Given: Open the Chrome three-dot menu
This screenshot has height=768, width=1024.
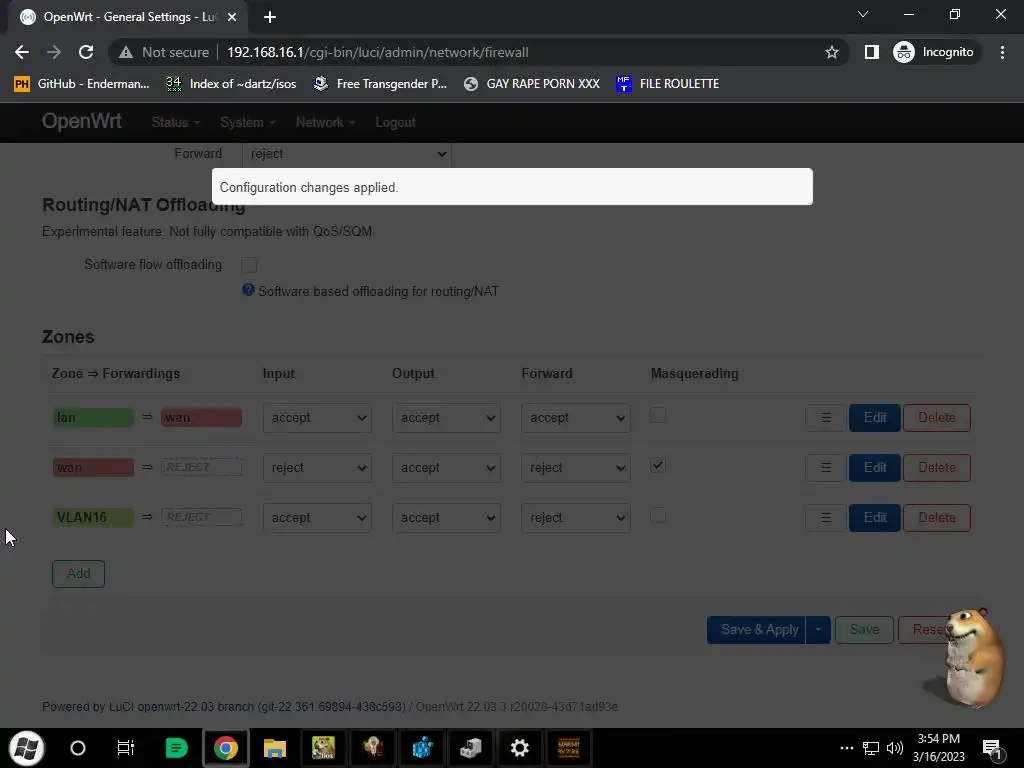Looking at the screenshot, I should pyautogui.click(x=1002, y=52).
